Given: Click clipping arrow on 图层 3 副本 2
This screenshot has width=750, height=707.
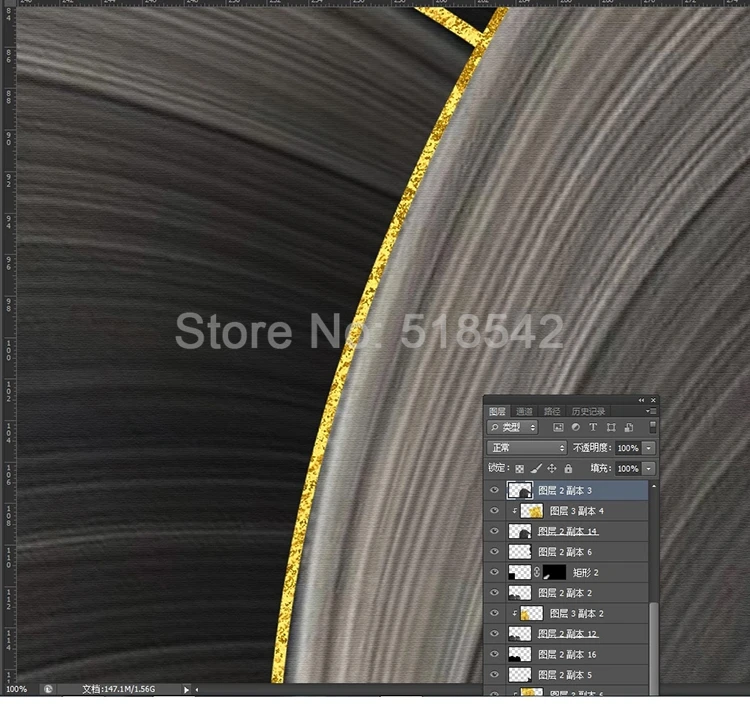Looking at the screenshot, I should tap(514, 613).
